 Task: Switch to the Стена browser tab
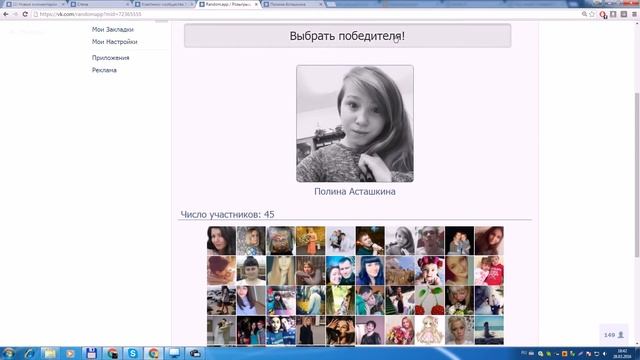99,4
